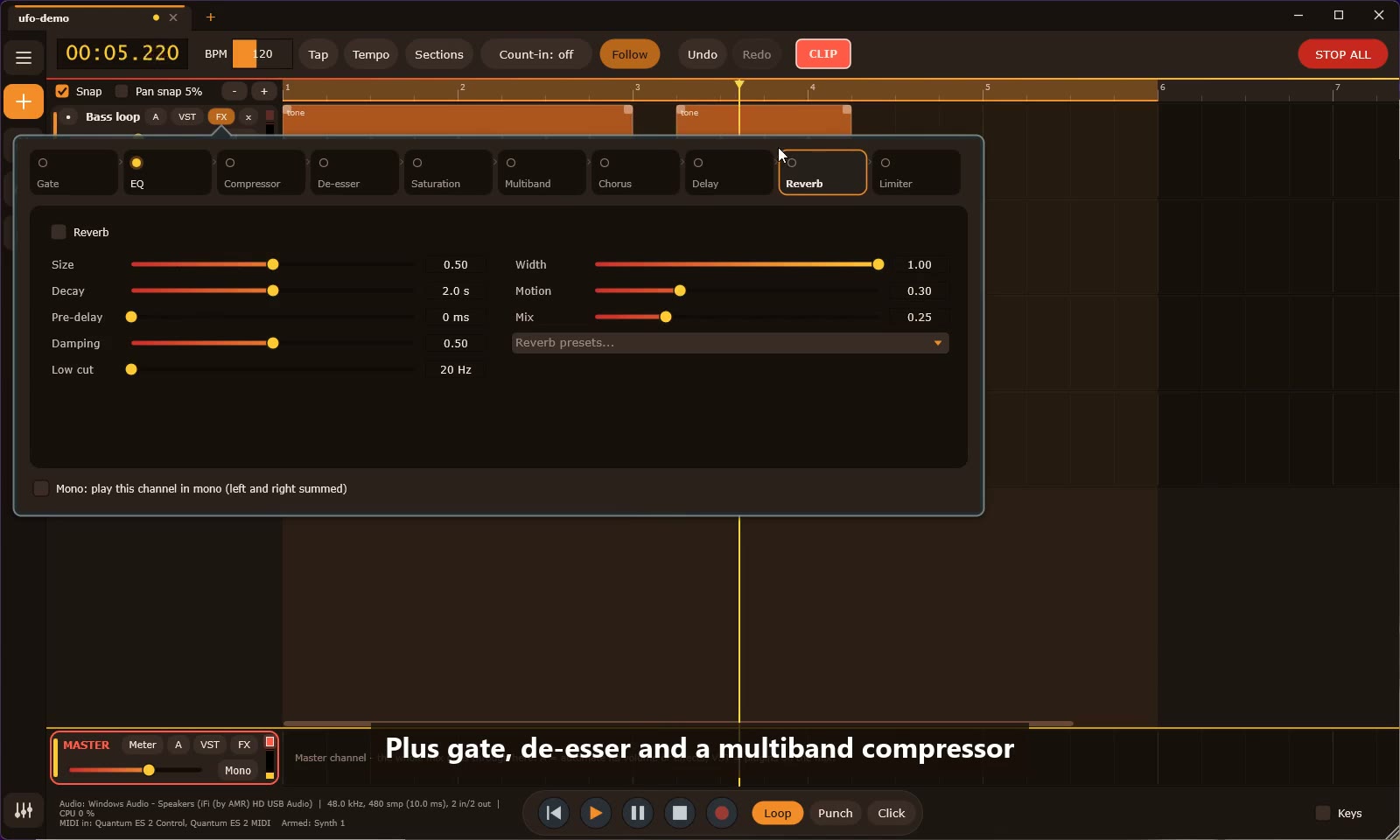Toggle the Keys checkbox
Viewport: 1400px width, 840px height.
pyautogui.click(x=1323, y=813)
